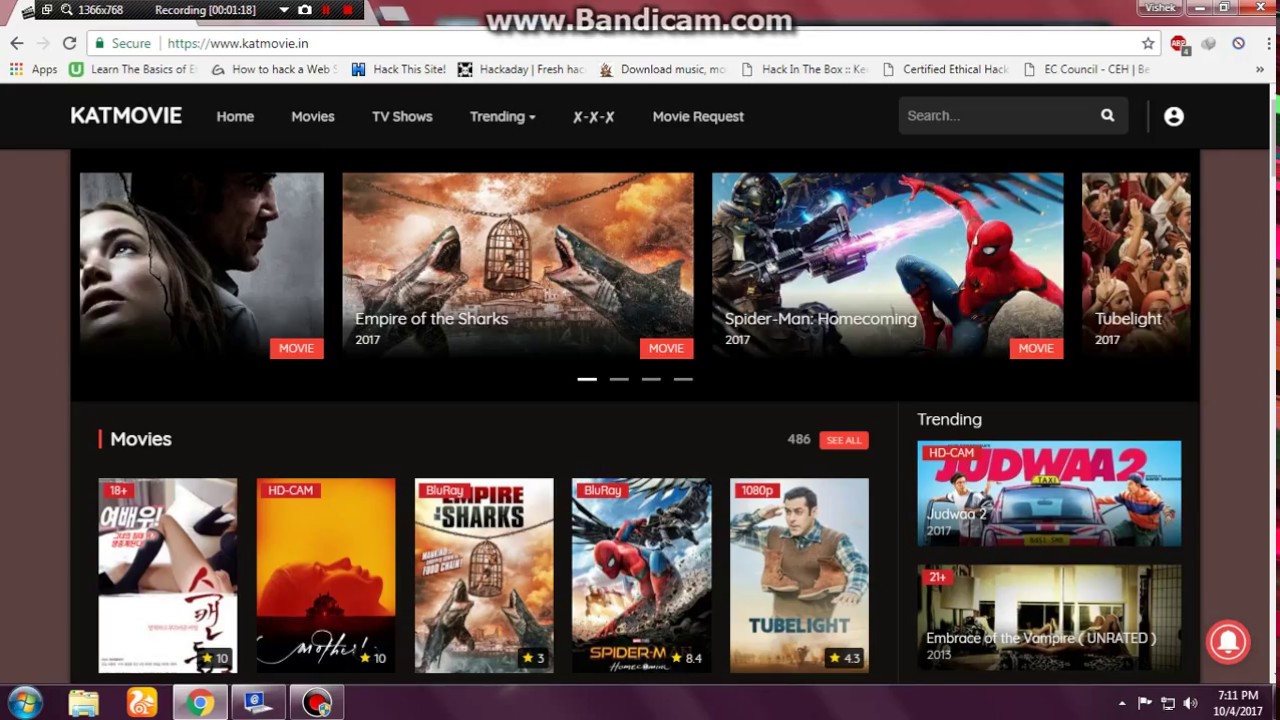
Task: Open the Spider-Man BluRay poster rated 8.4
Action: [641, 575]
